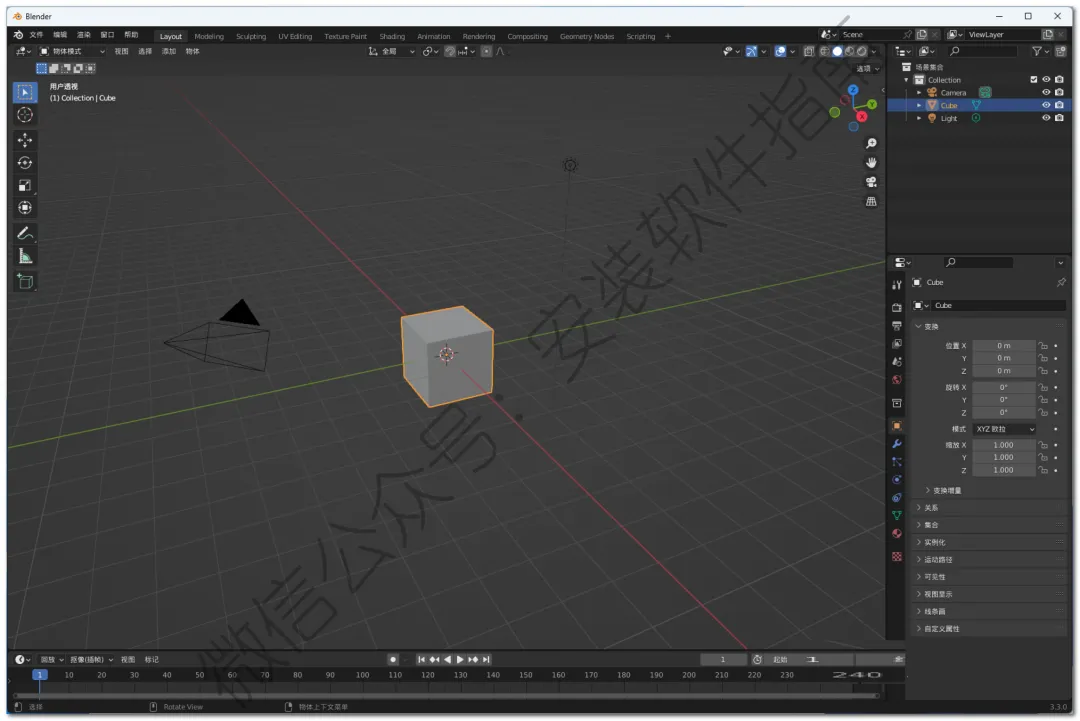Toggle auto keying record button

393,660
